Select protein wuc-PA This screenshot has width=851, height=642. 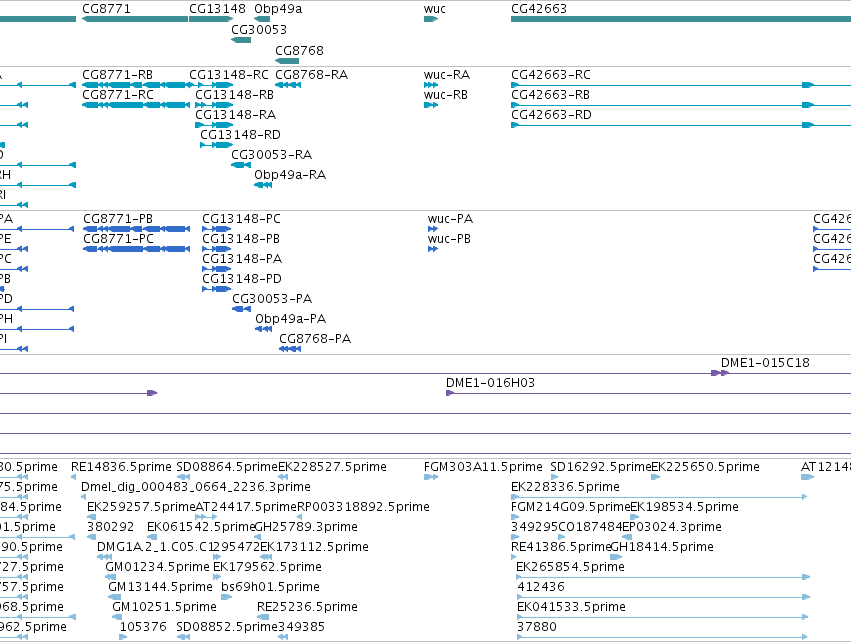450,219
